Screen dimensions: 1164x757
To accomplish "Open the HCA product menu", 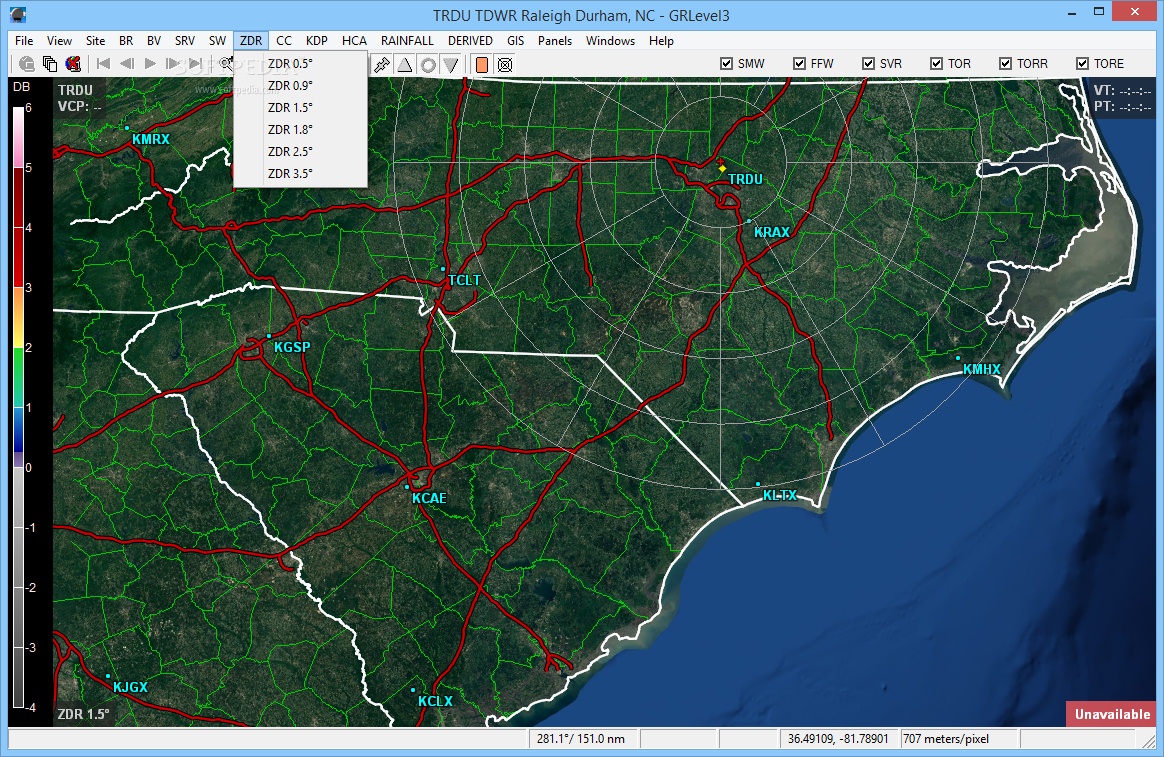I will pyautogui.click(x=354, y=41).
